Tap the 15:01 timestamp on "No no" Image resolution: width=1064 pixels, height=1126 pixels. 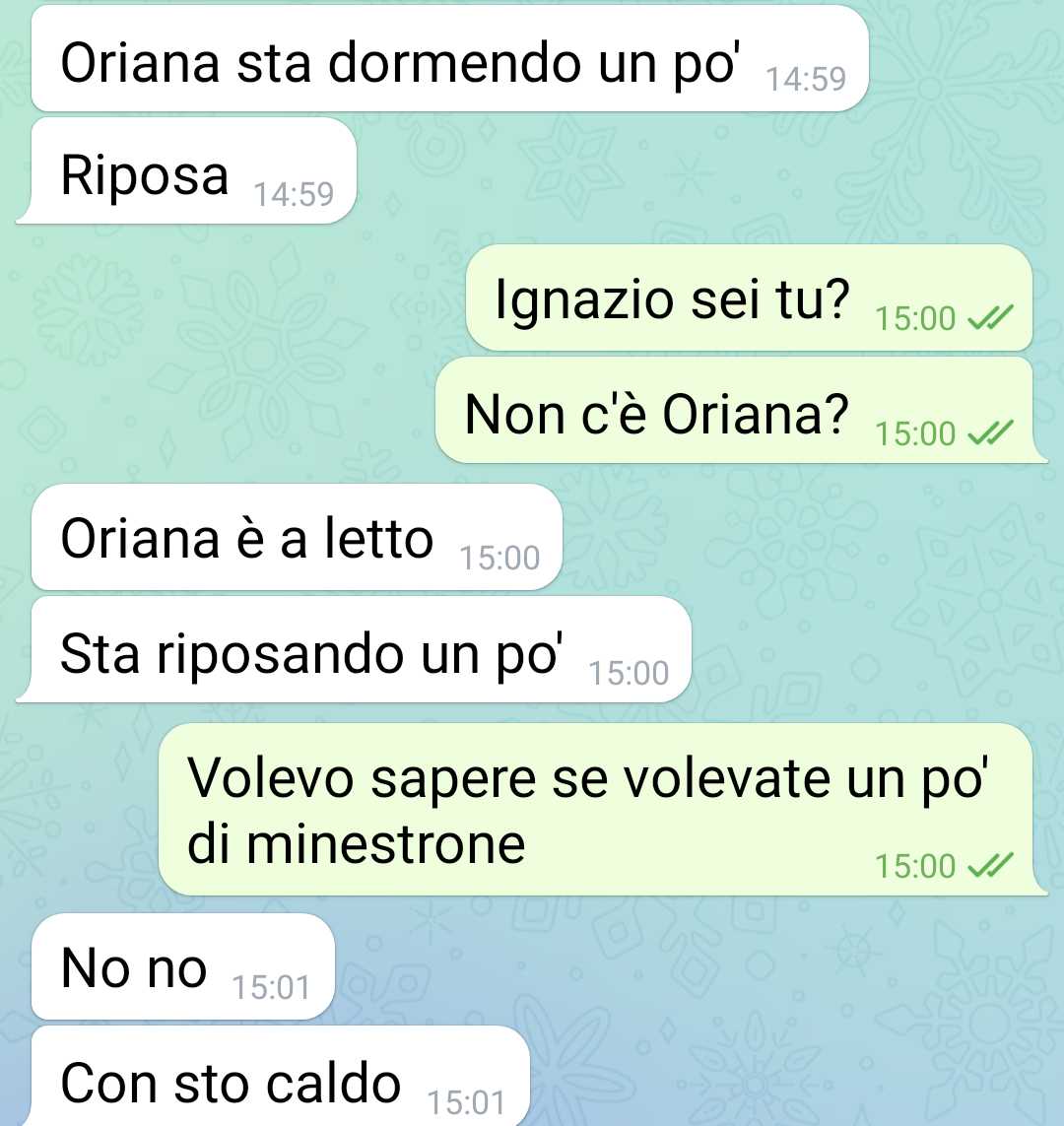click(271, 987)
